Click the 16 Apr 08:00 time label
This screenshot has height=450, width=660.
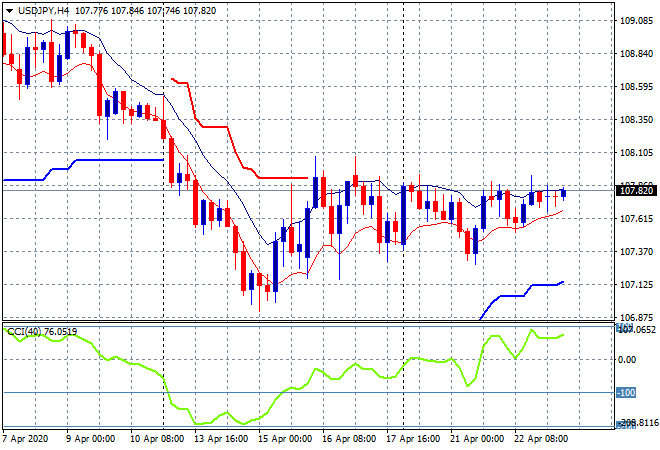click(x=349, y=439)
